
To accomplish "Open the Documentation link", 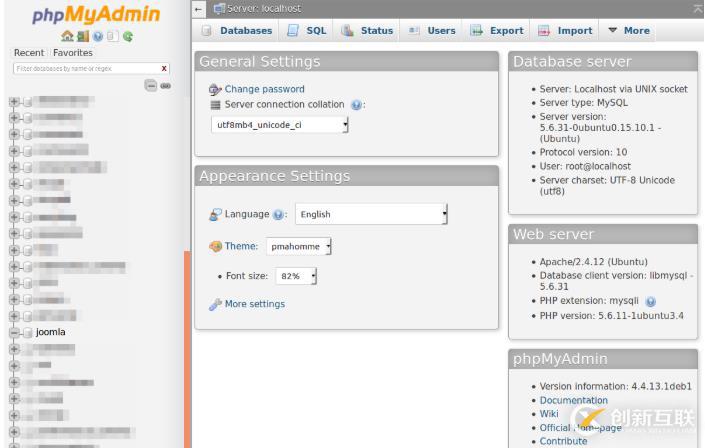I will click(573, 400).
